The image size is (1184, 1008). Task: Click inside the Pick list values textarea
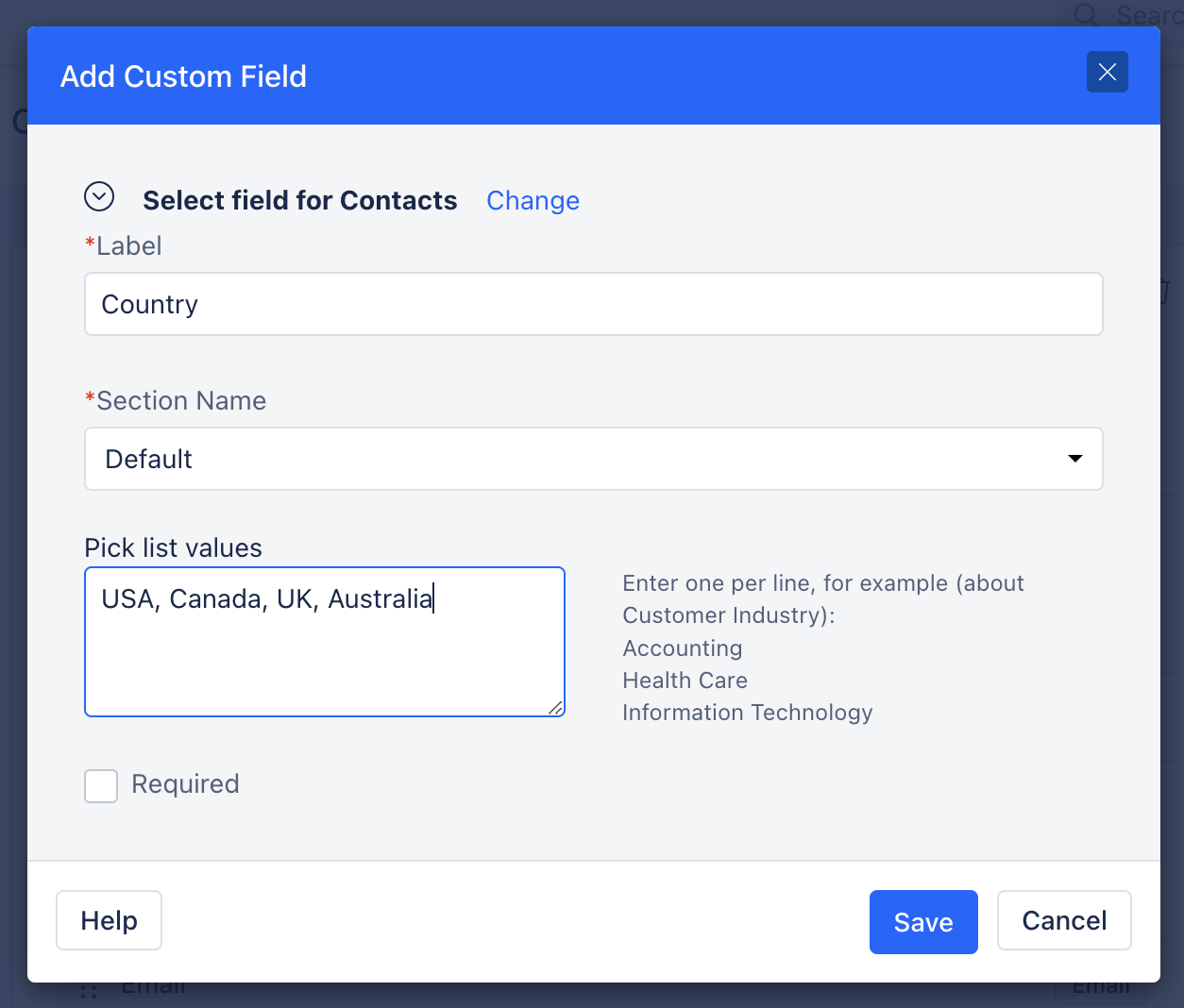(x=325, y=642)
